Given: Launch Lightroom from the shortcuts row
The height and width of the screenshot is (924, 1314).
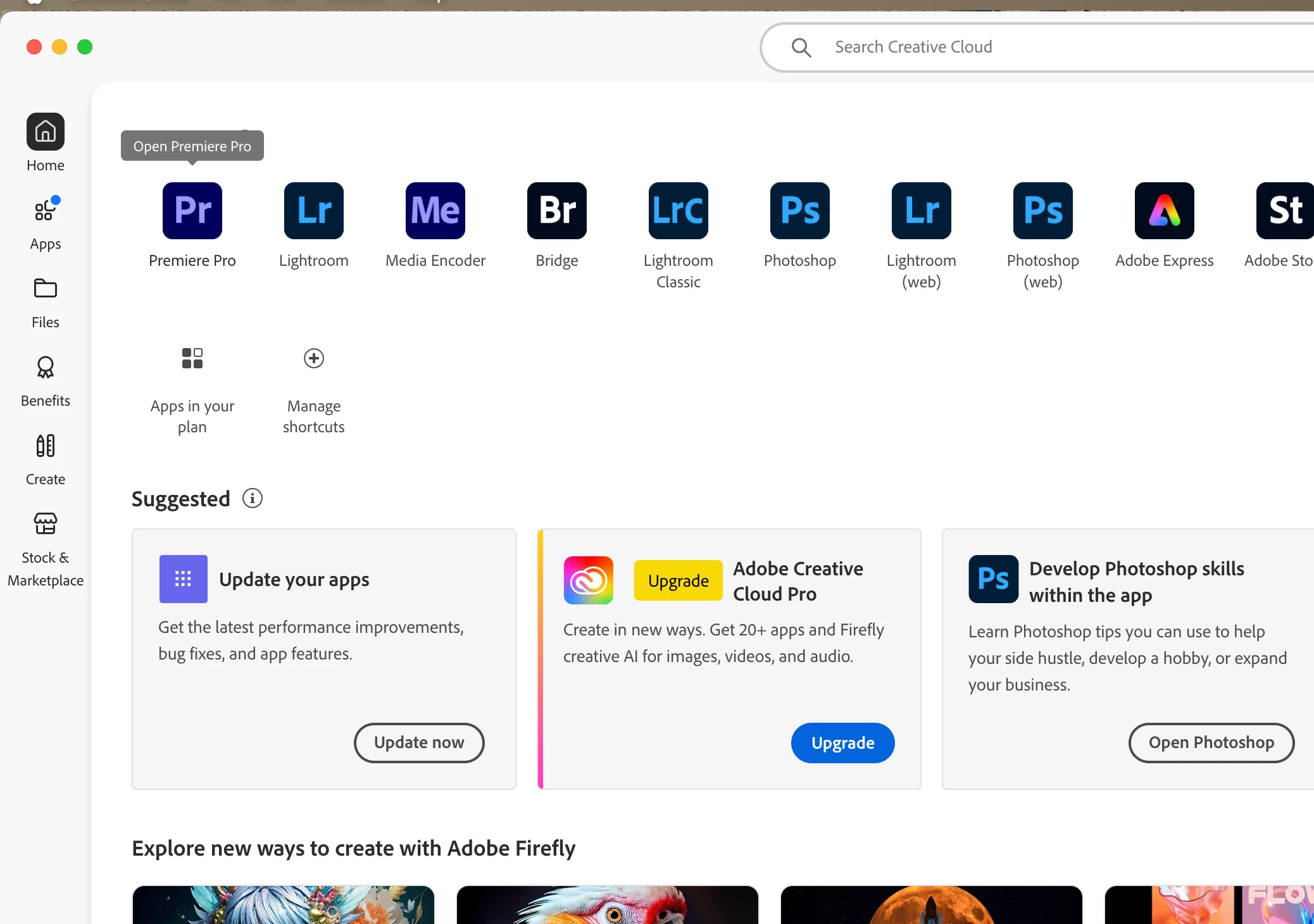Looking at the screenshot, I should [x=313, y=211].
